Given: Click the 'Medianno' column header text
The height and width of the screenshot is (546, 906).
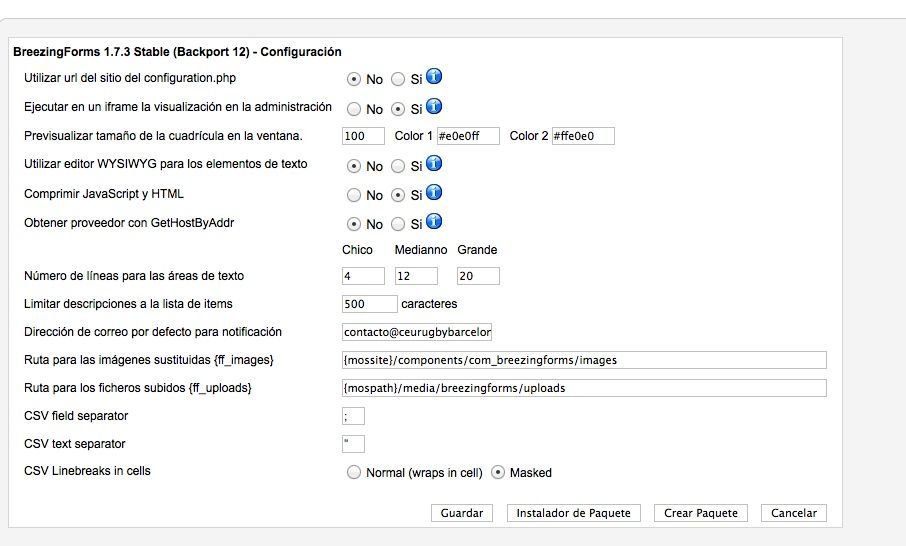Looking at the screenshot, I should tap(421, 250).
